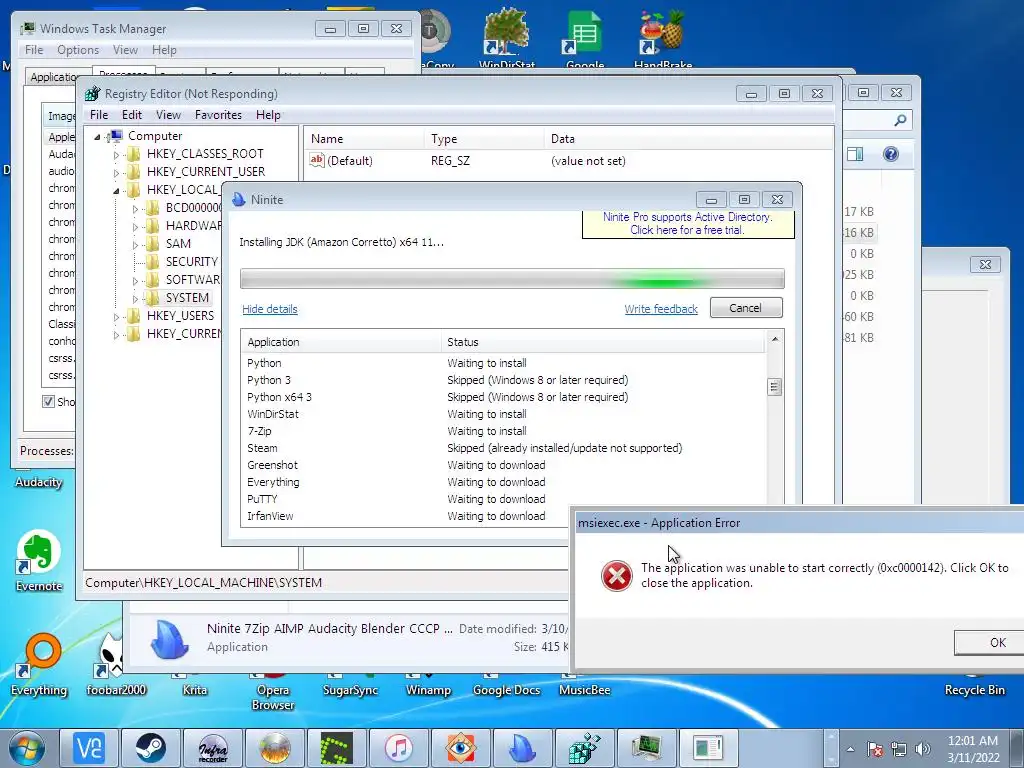The width and height of the screenshot is (1024, 768).
Task: Click the search magnifier in the background Explorer window
Action: (x=900, y=120)
